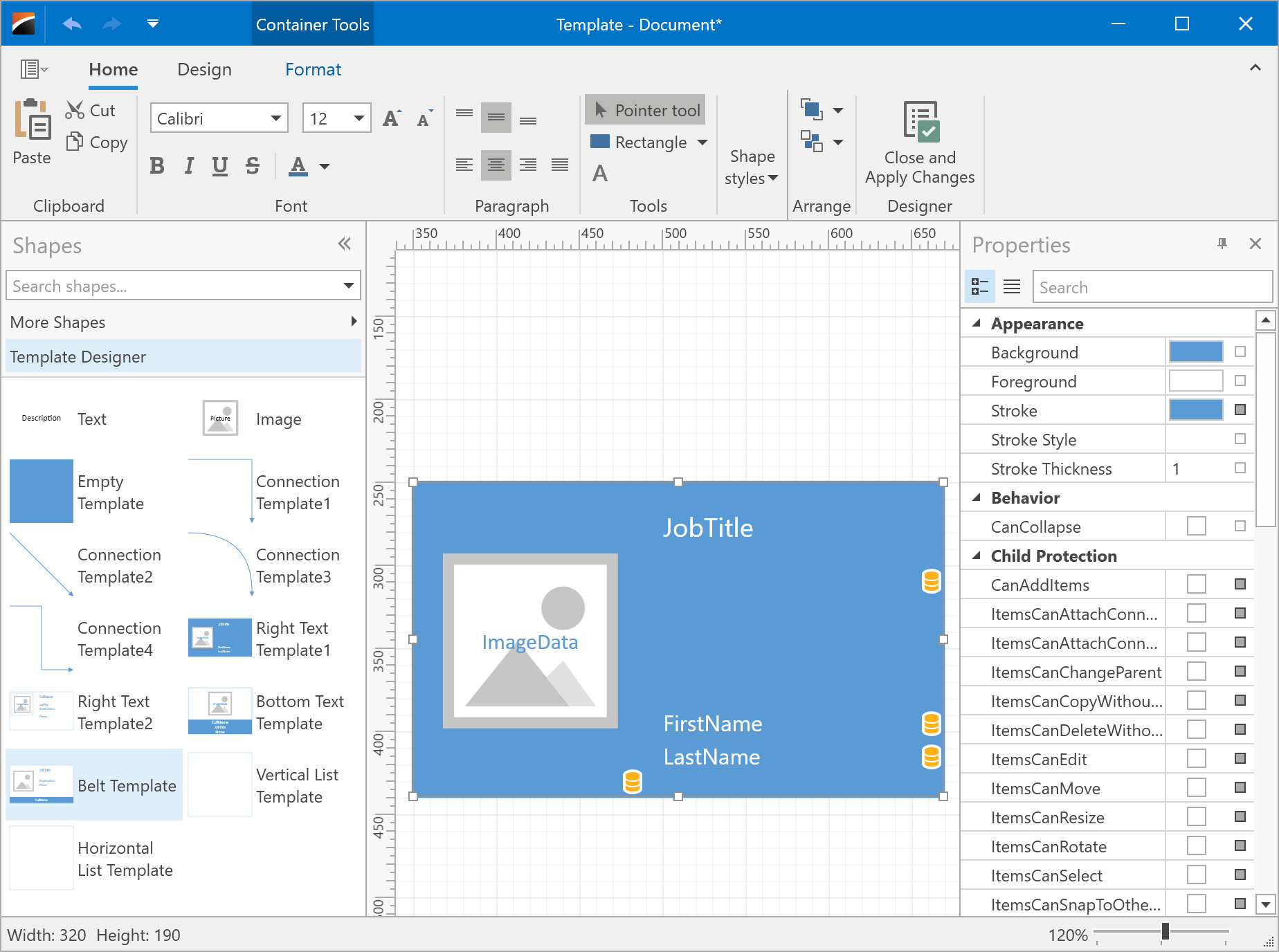The width and height of the screenshot is (1279, 952).
Task: Click the Undo arrow in title bar
Action: (72, 24)
